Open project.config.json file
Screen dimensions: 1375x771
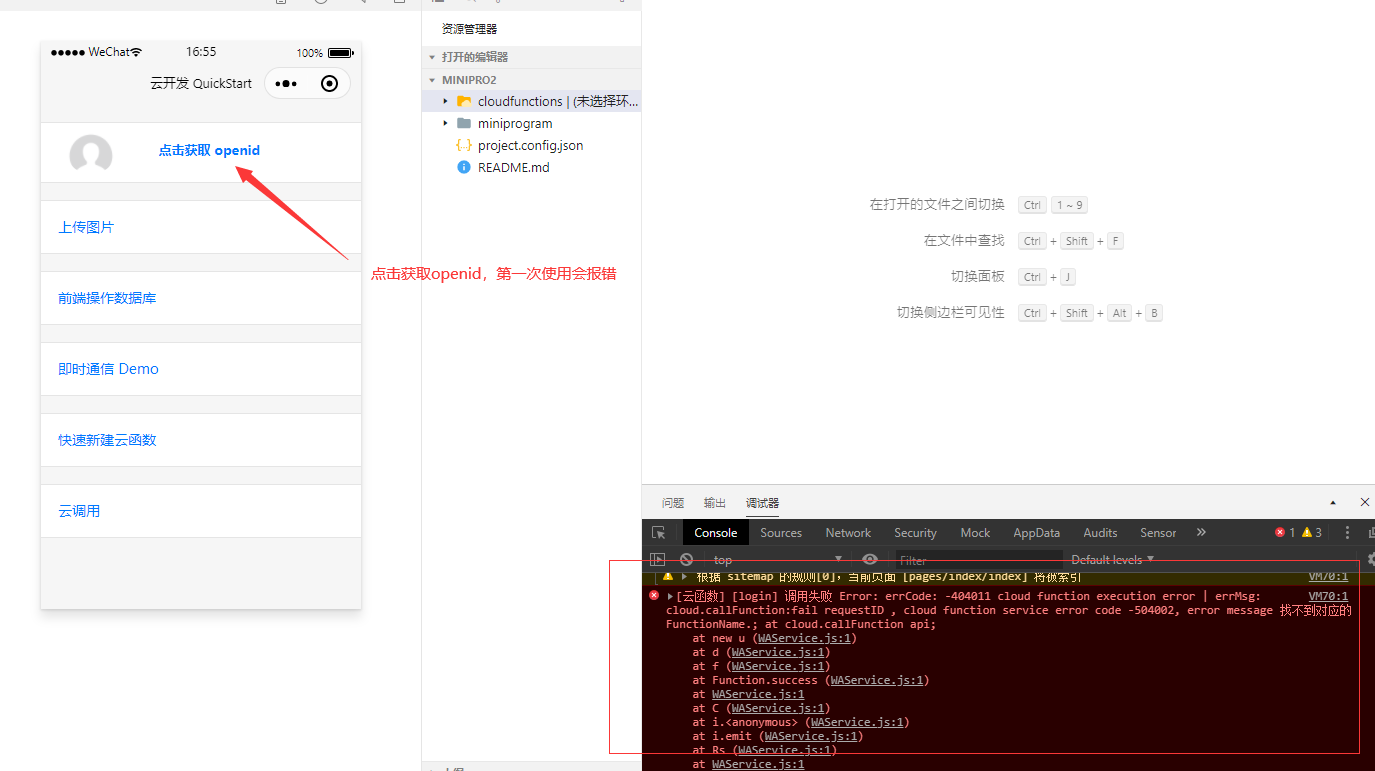(531, 145)
